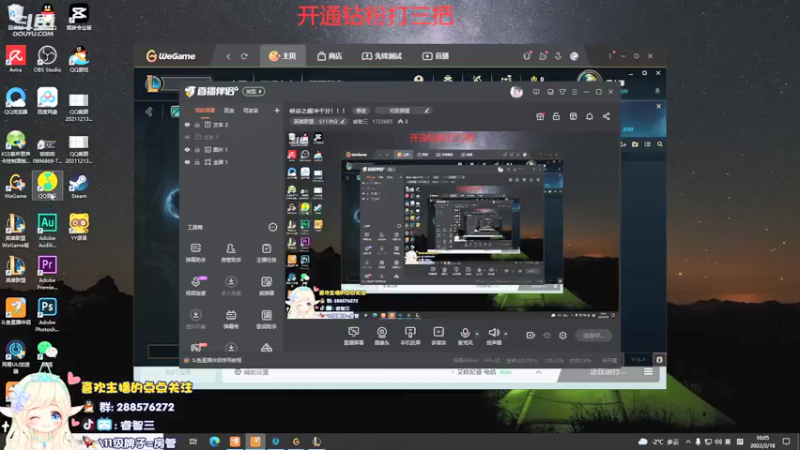Open the danmaku assistant tool
The width and height of the screenshot is (800, 450).
pos(195,253)
